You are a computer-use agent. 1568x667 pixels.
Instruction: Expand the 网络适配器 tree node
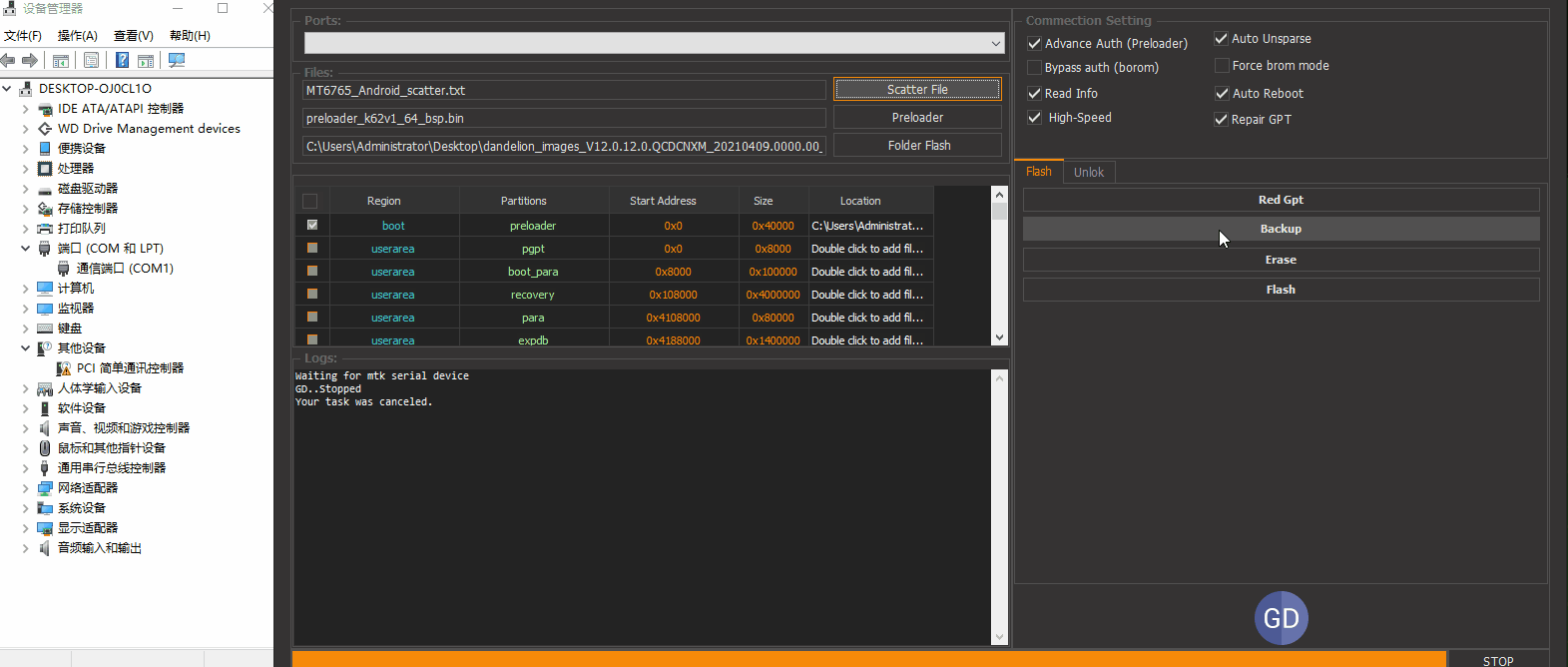point(25,488)
